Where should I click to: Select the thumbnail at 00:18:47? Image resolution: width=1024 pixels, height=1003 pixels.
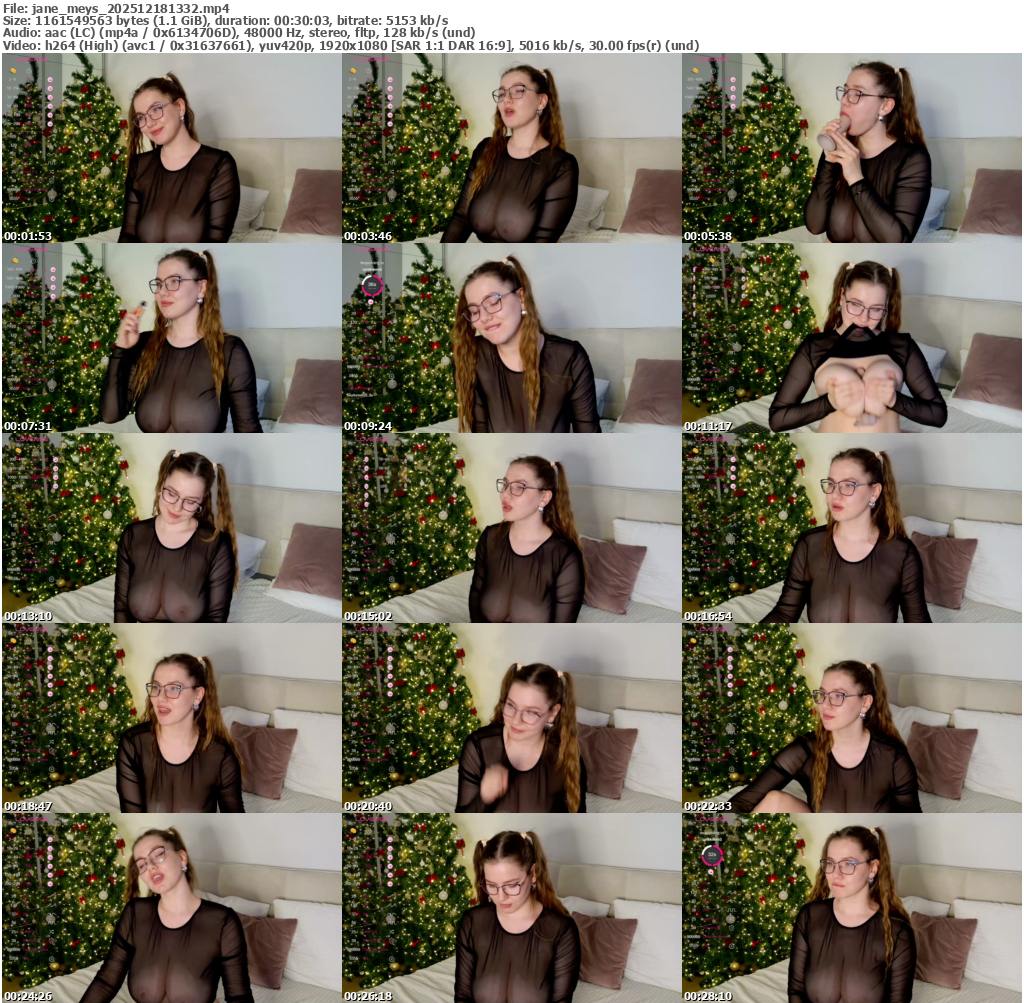pos(171,718)
